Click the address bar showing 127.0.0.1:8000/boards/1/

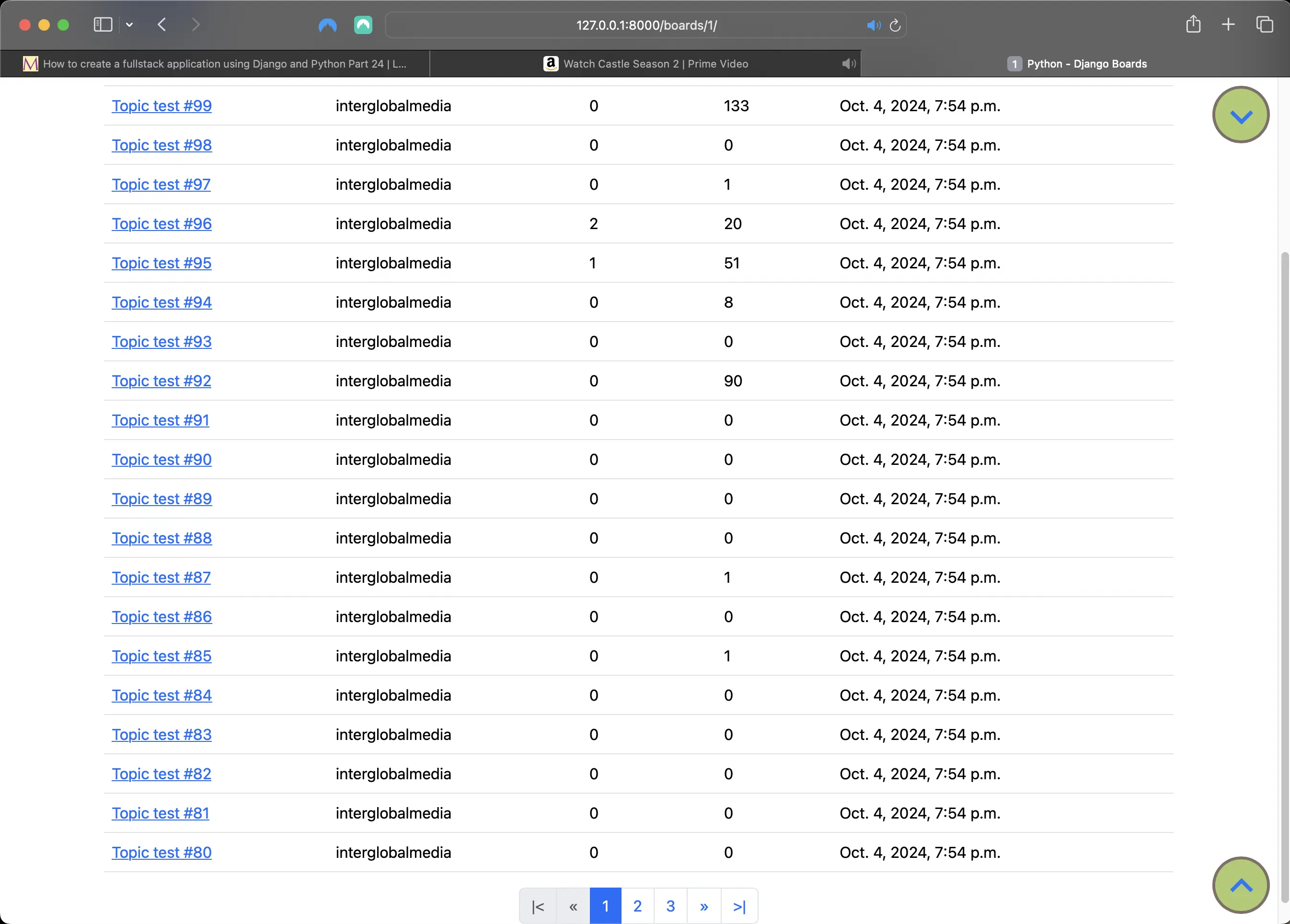click(646, 25)
